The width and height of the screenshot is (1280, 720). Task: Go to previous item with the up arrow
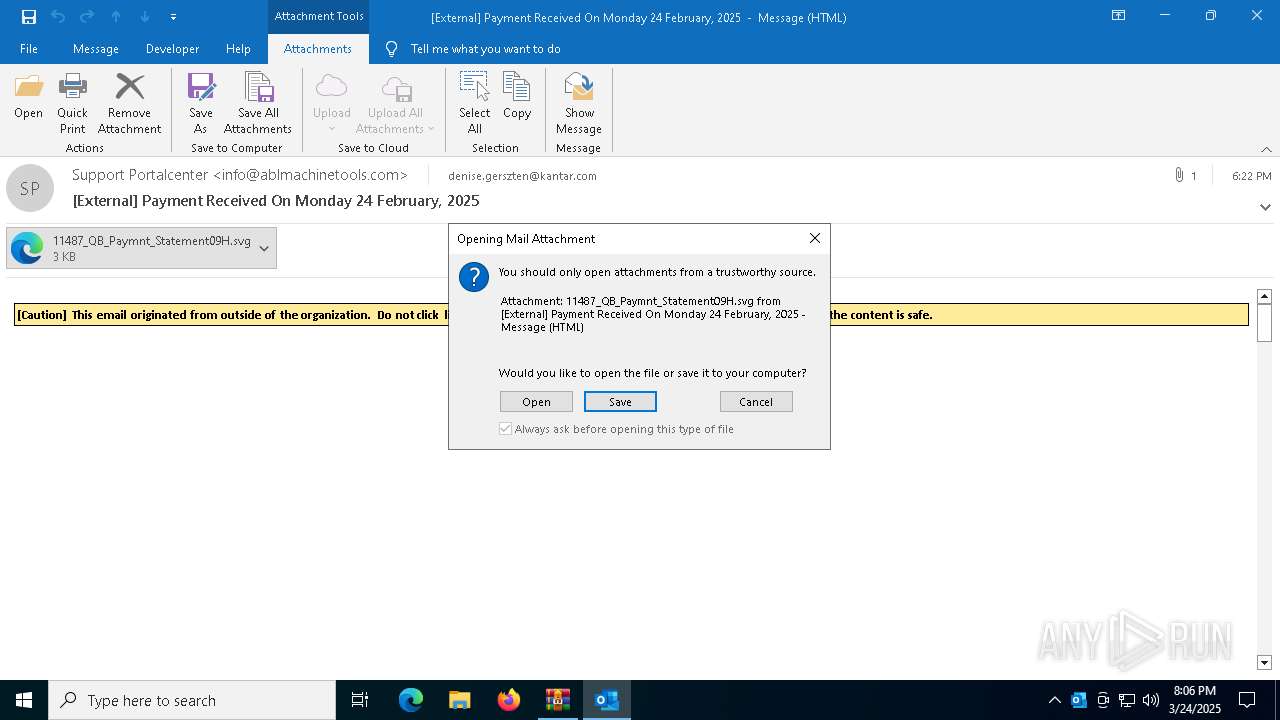tap(116, 17)
